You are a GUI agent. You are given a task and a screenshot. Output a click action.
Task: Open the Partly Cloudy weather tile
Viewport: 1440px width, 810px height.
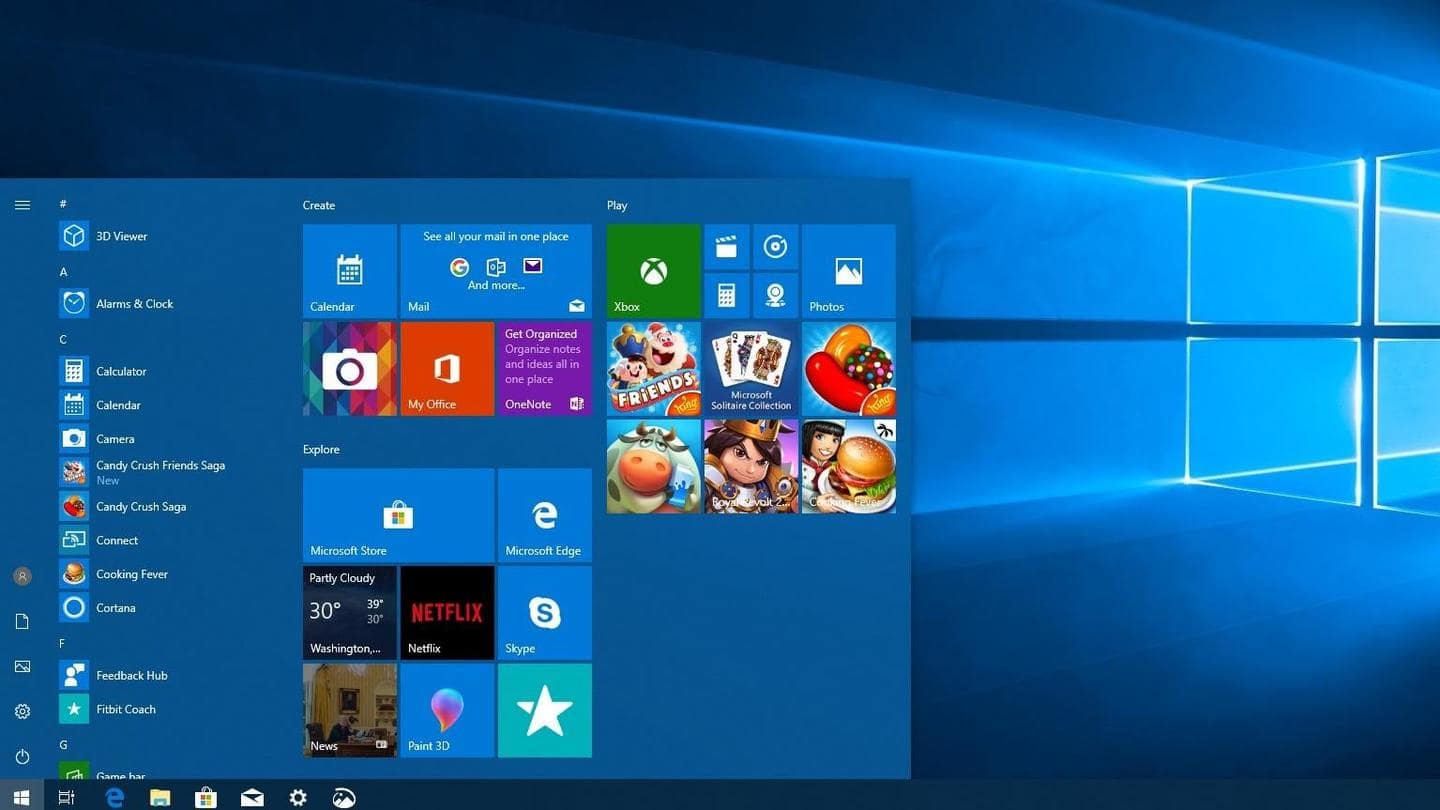point(350,613)
